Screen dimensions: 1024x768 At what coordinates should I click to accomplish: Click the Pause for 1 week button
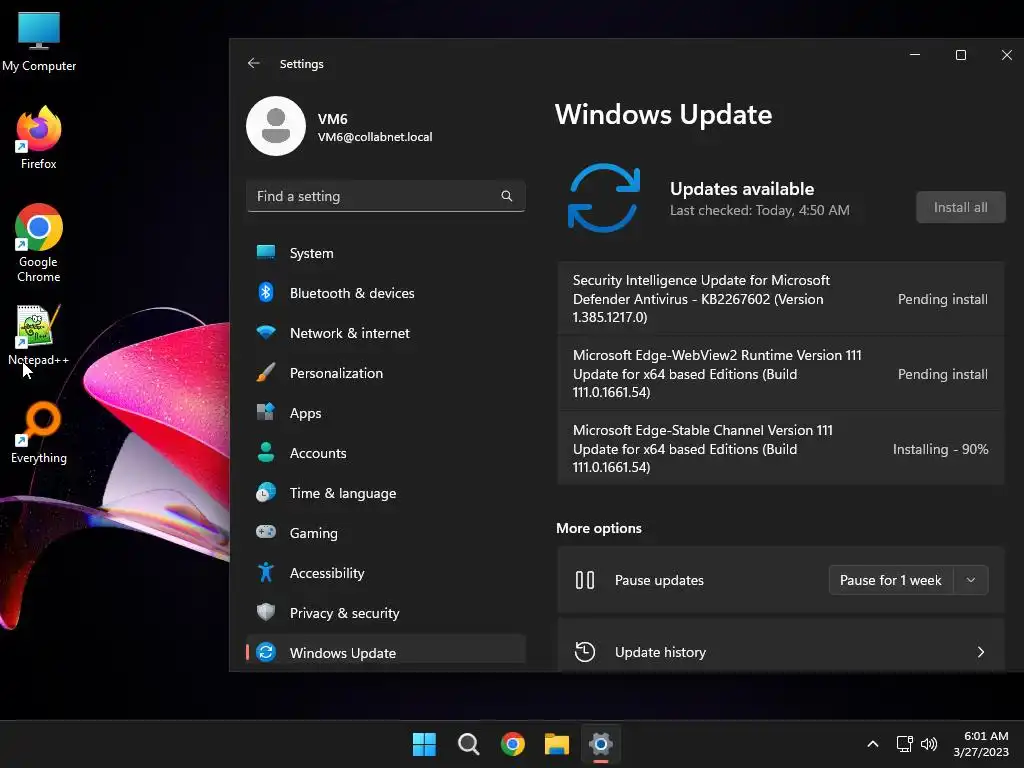click(891, 580)
